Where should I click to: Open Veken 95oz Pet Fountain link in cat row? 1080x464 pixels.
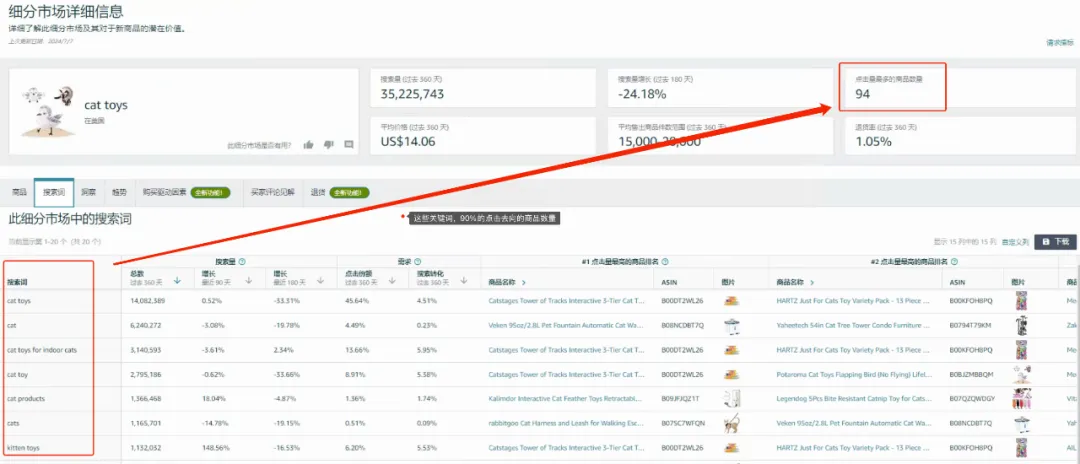click(x=567, y=325)
